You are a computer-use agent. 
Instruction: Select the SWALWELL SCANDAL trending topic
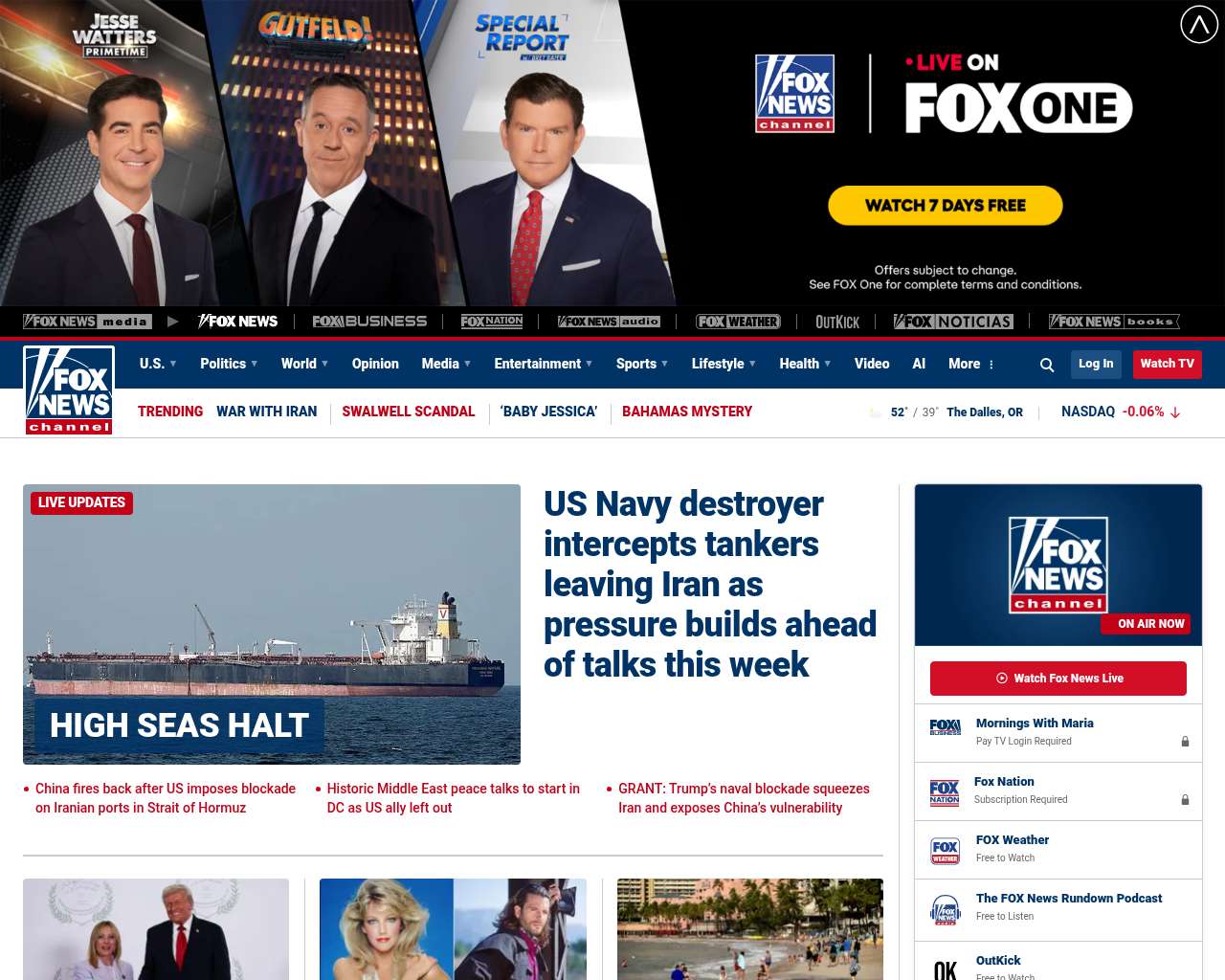409,412
